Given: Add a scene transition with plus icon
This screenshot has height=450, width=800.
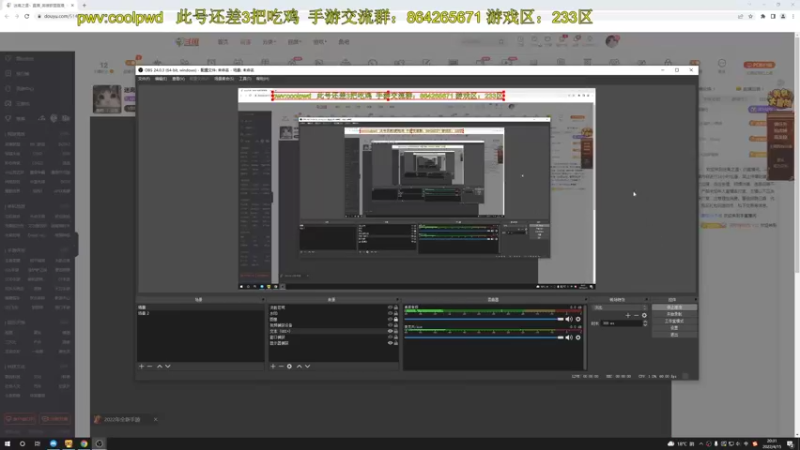Looking at the screenshot, I should [x=628, y=315].
